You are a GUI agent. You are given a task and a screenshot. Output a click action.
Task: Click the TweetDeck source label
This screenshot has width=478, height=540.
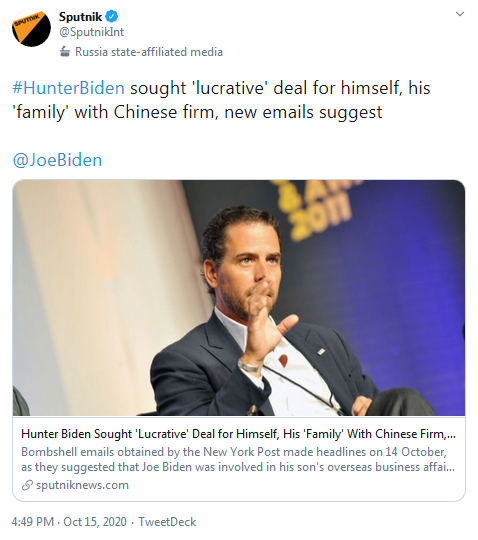[167, 522]
